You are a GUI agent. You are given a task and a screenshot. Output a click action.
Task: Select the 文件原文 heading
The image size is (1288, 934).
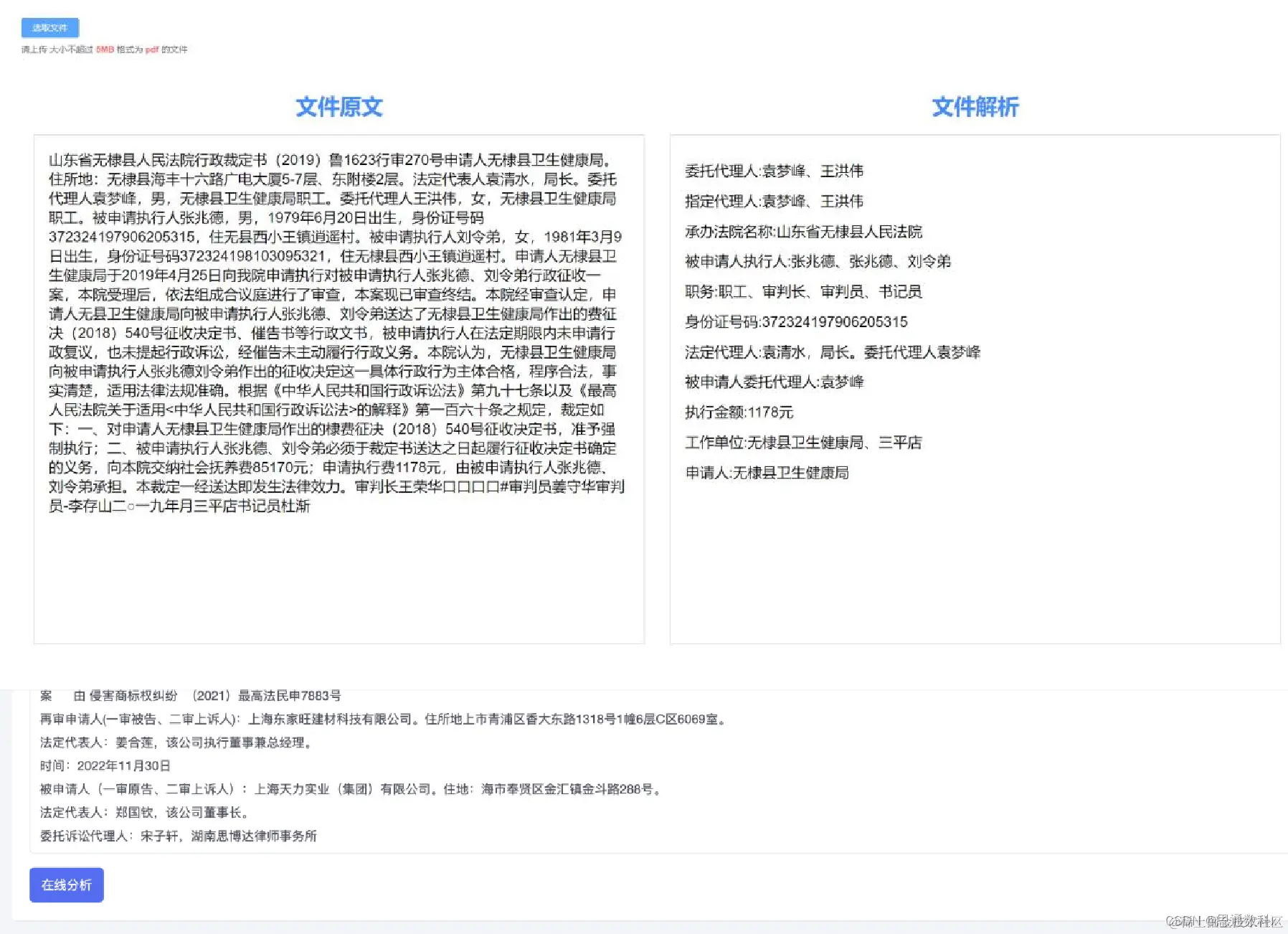pos(339,107)
